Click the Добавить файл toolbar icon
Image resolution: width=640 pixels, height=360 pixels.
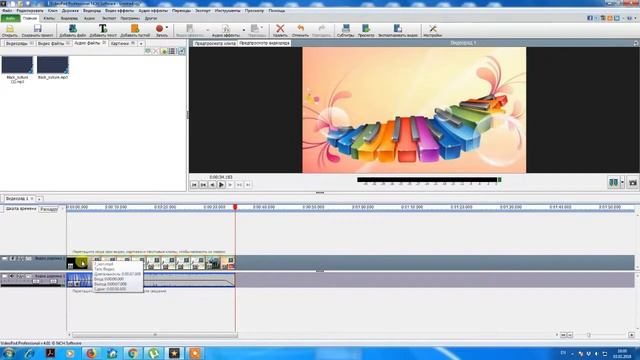point(73,30)
